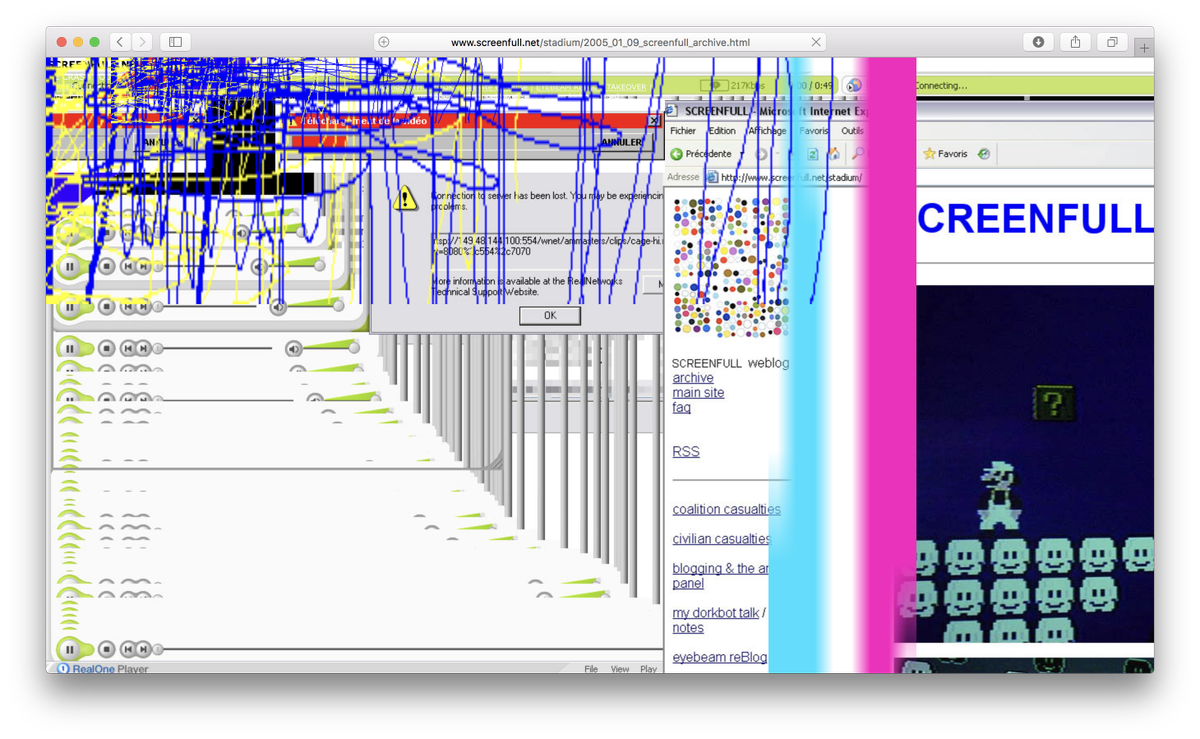Show Safari's tab overview
This screenshot has width=1200, height=739.
pos(1112,42)
